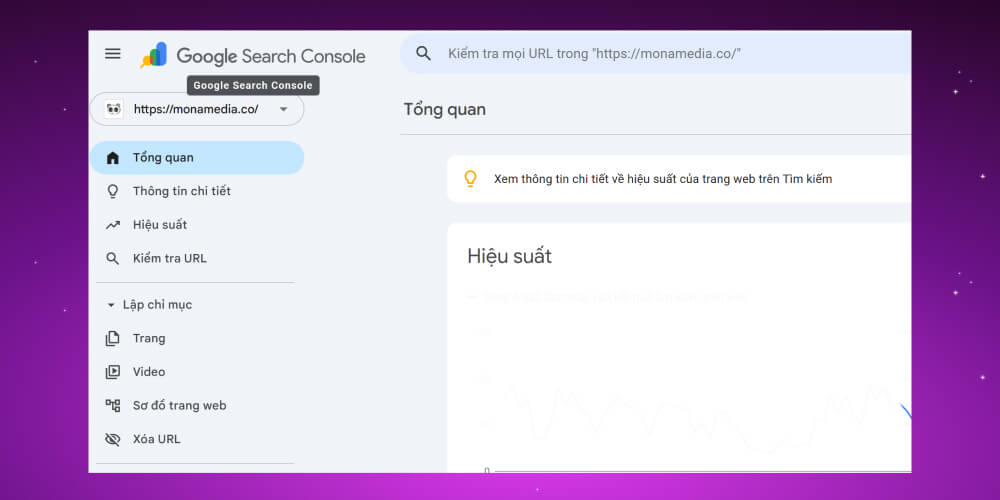Open the Trang indexing report
The width and height of the screenshot is (1000, 500).
(x=197, y=339)
